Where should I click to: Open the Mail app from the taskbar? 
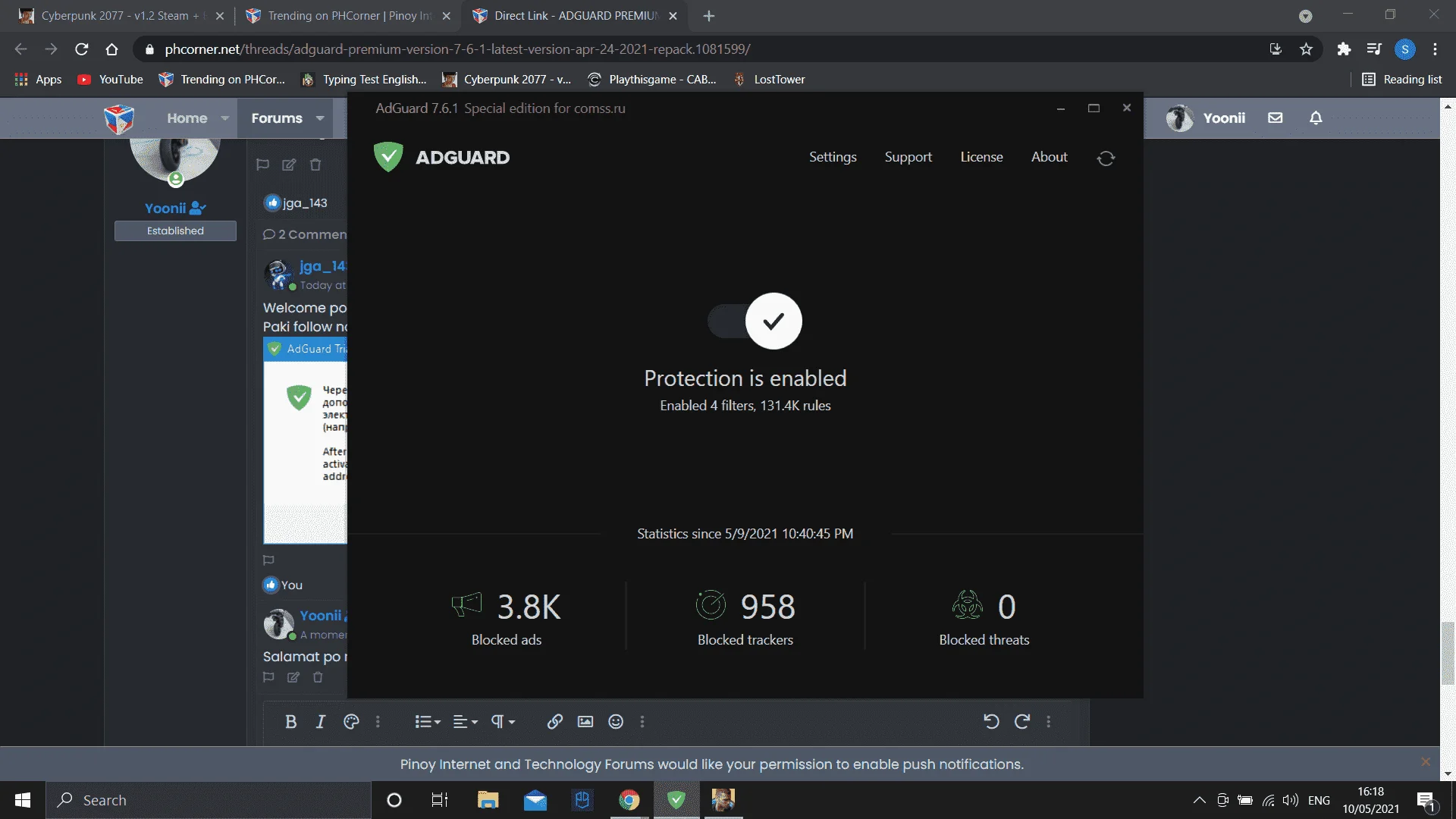coord(535,800)
